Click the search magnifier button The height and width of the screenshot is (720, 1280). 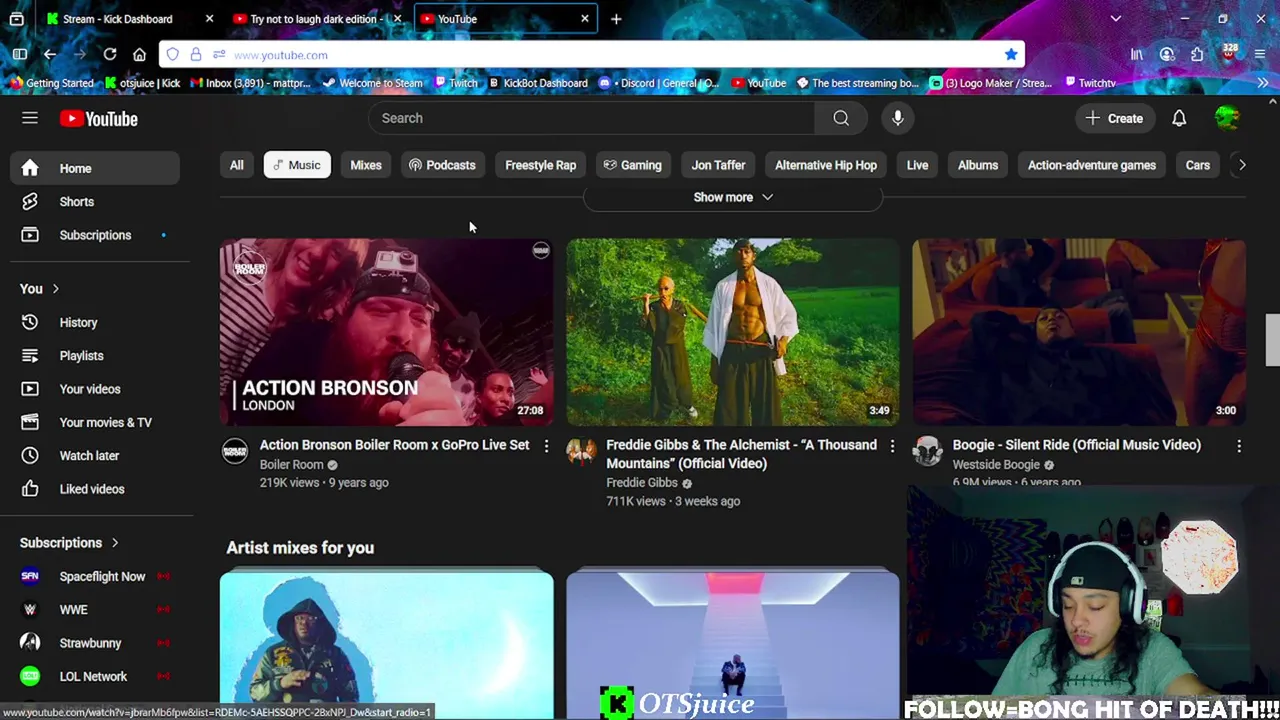tap(841, 118)
